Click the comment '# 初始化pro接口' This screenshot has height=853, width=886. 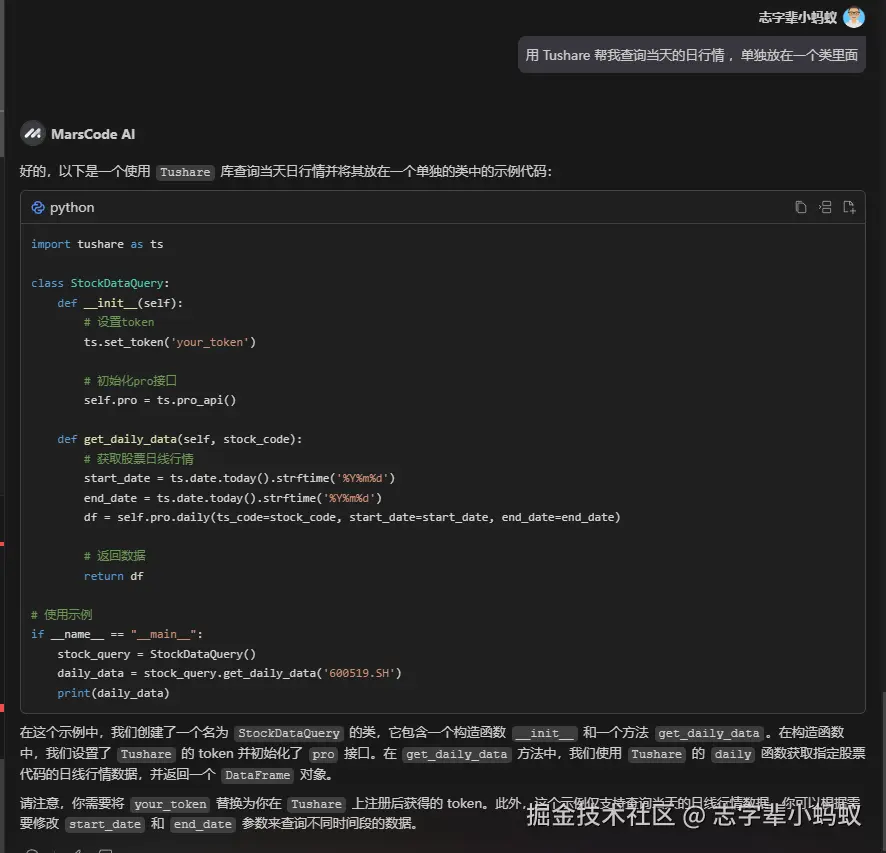[131, 381]
